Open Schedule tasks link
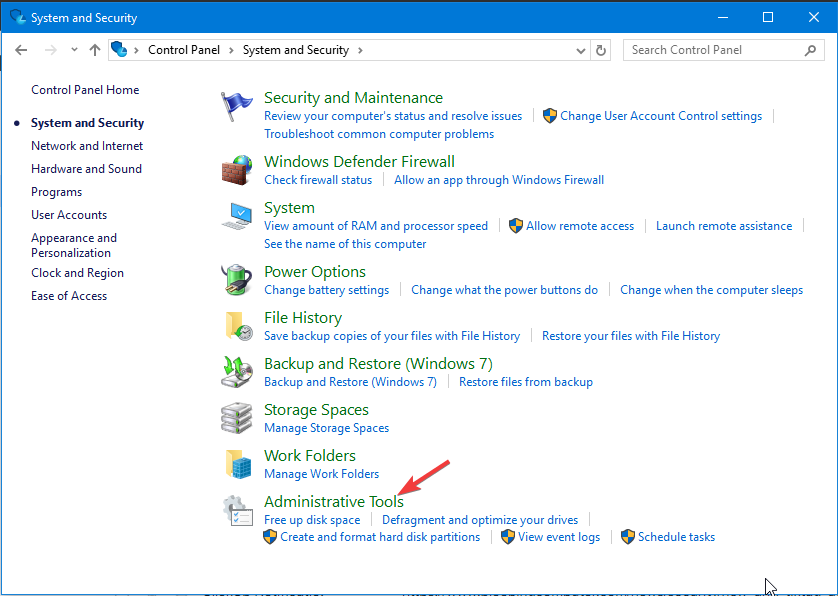The width and height of the screenshot is (838, 596). 676,537
